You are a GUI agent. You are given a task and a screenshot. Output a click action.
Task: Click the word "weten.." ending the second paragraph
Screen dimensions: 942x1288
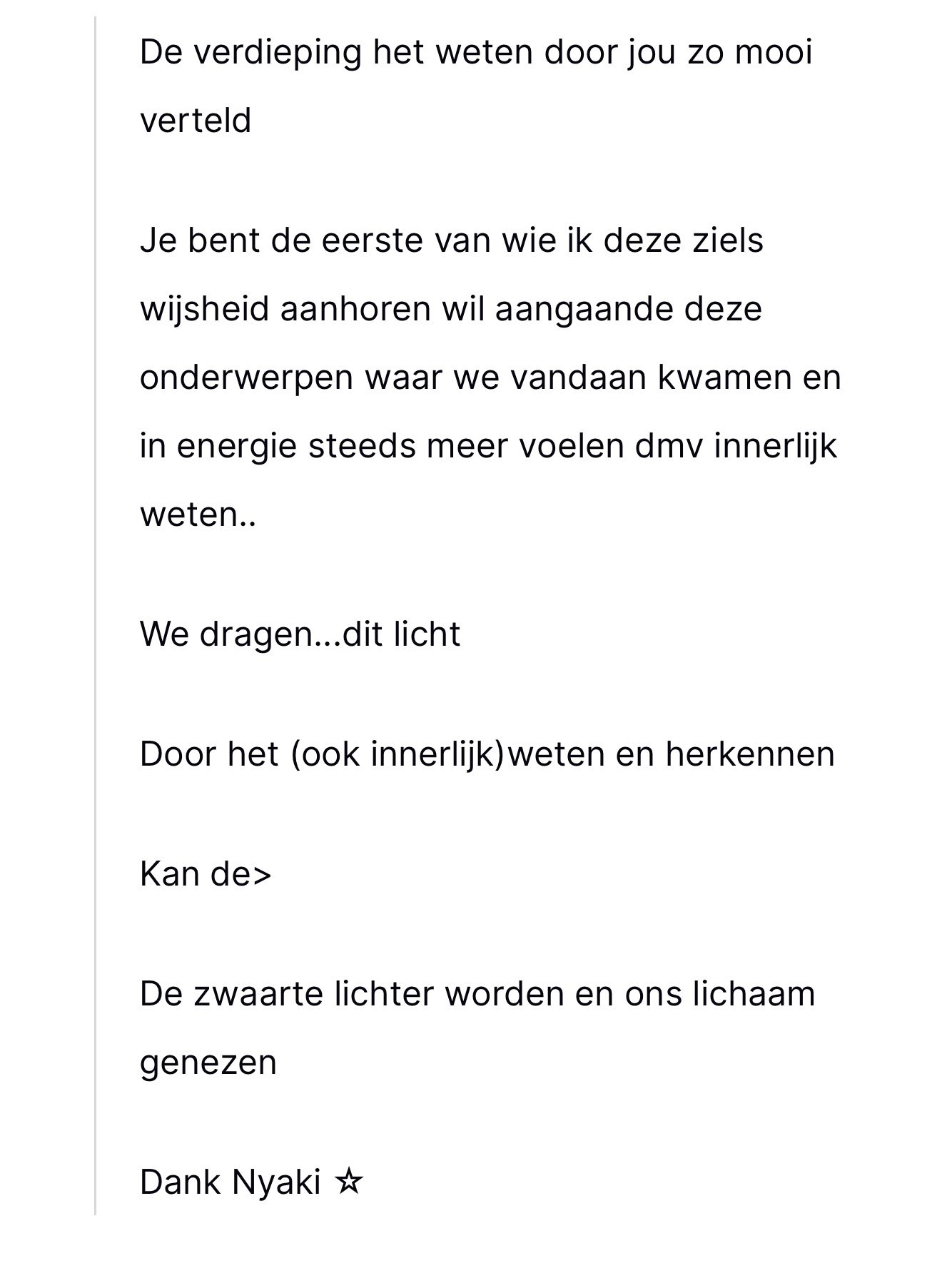coord(198,514)
